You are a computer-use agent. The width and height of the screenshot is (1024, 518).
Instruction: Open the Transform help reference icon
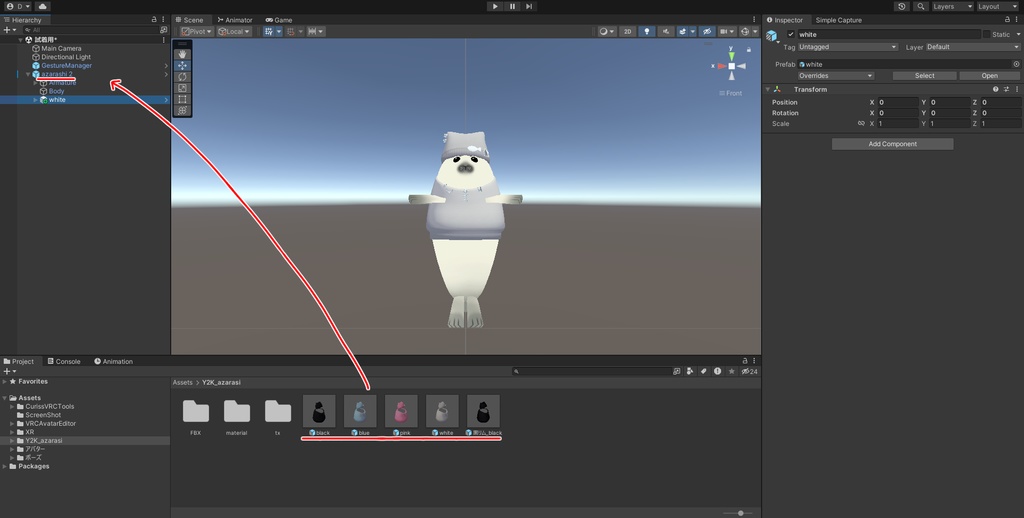995,89
